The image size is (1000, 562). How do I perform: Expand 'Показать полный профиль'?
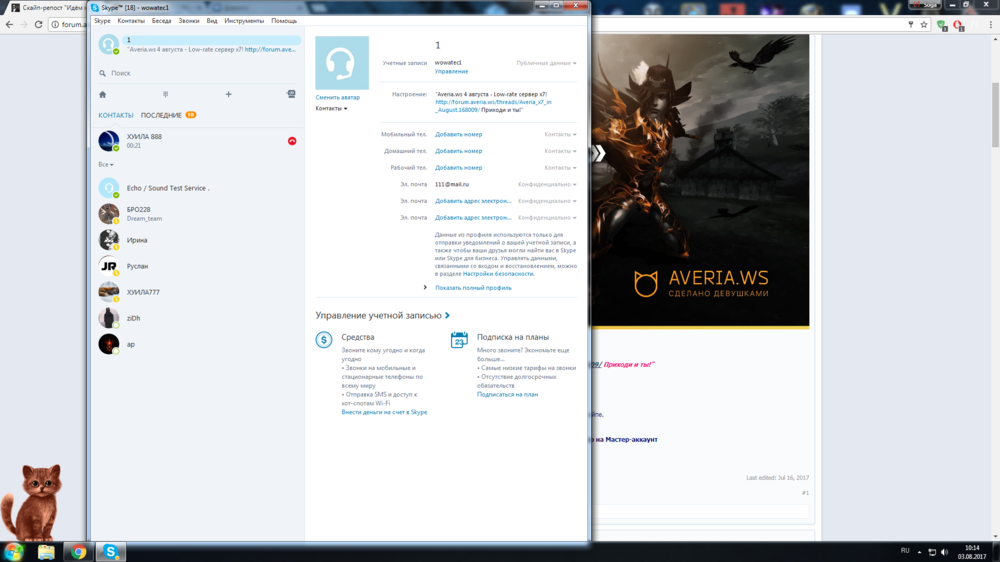tap(473, 287)
